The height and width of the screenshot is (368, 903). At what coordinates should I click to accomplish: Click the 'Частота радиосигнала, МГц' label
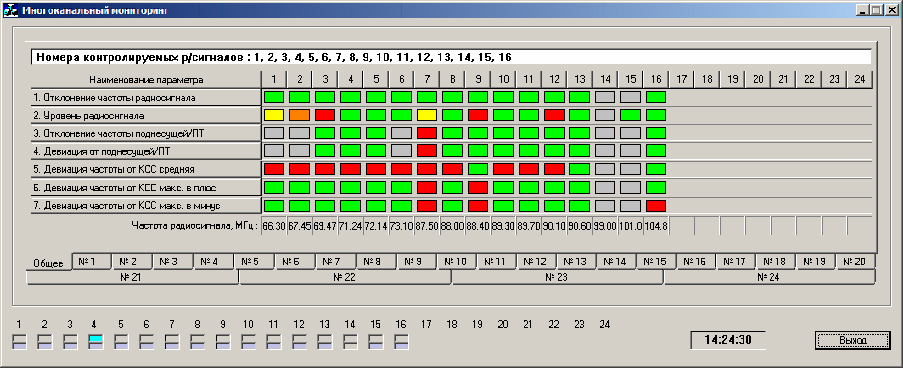click(195, 226)
